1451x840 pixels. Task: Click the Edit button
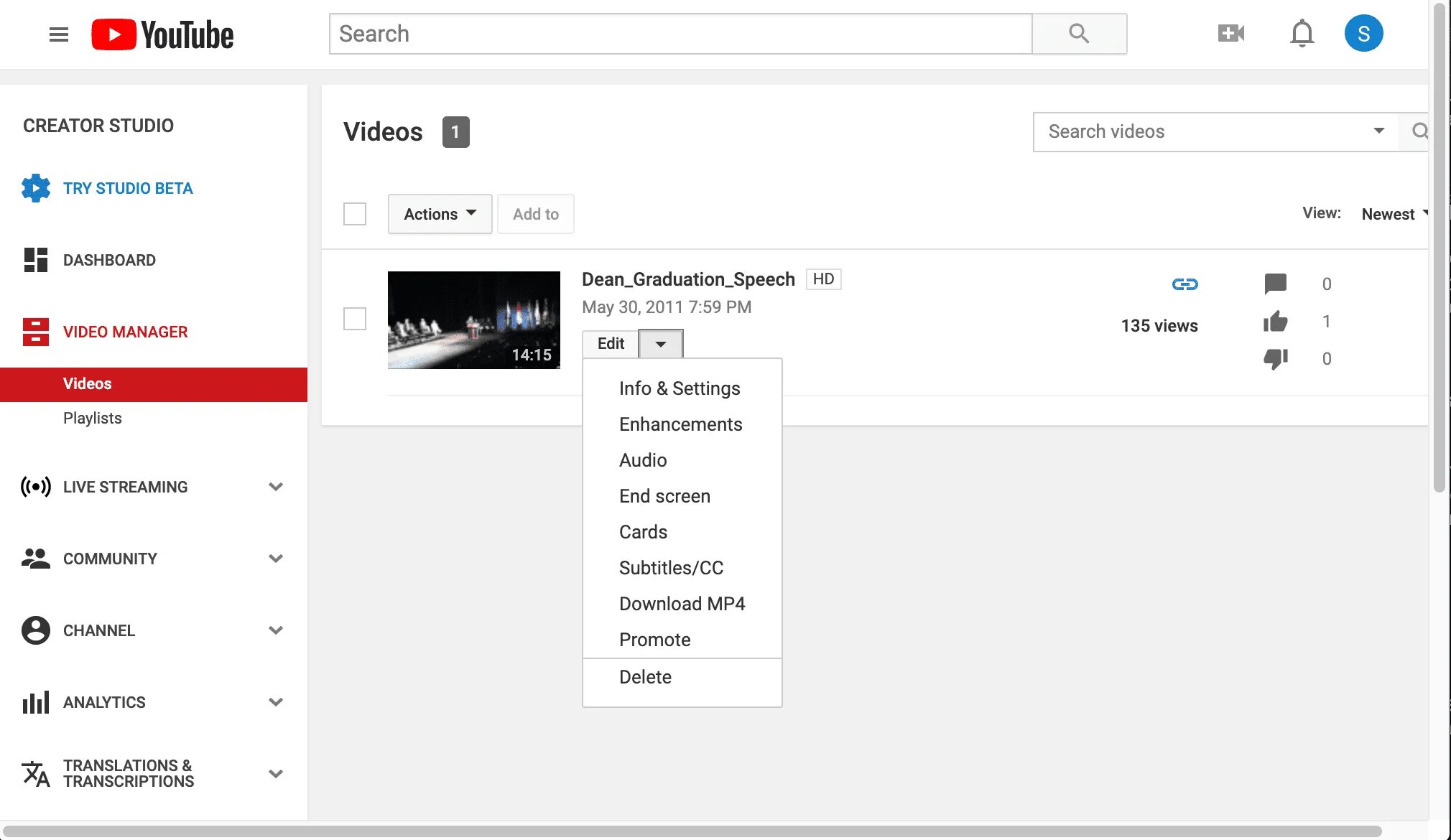pyautogui.click(x=611, y=344)
